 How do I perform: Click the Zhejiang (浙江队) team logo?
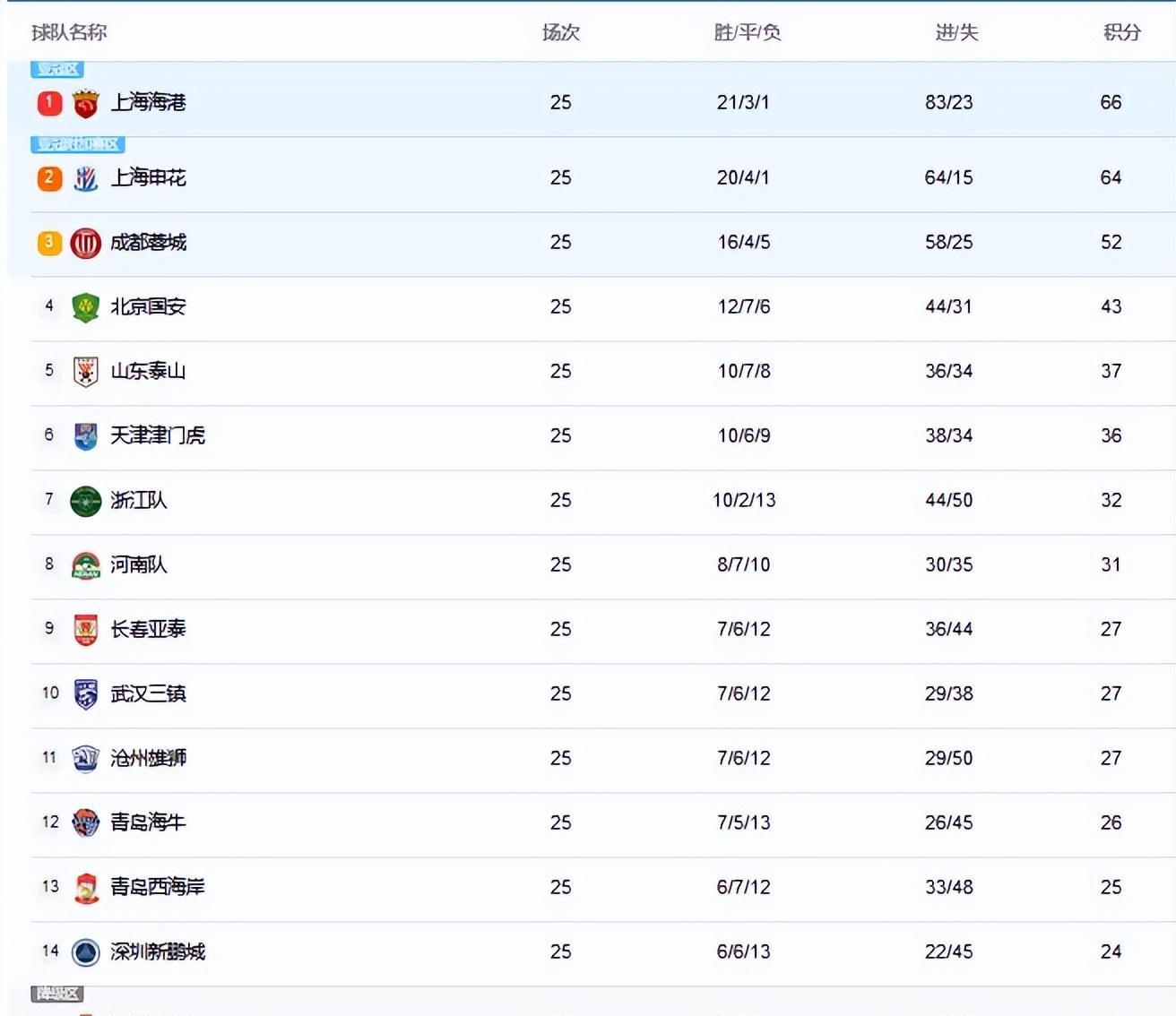pos(85,501)
